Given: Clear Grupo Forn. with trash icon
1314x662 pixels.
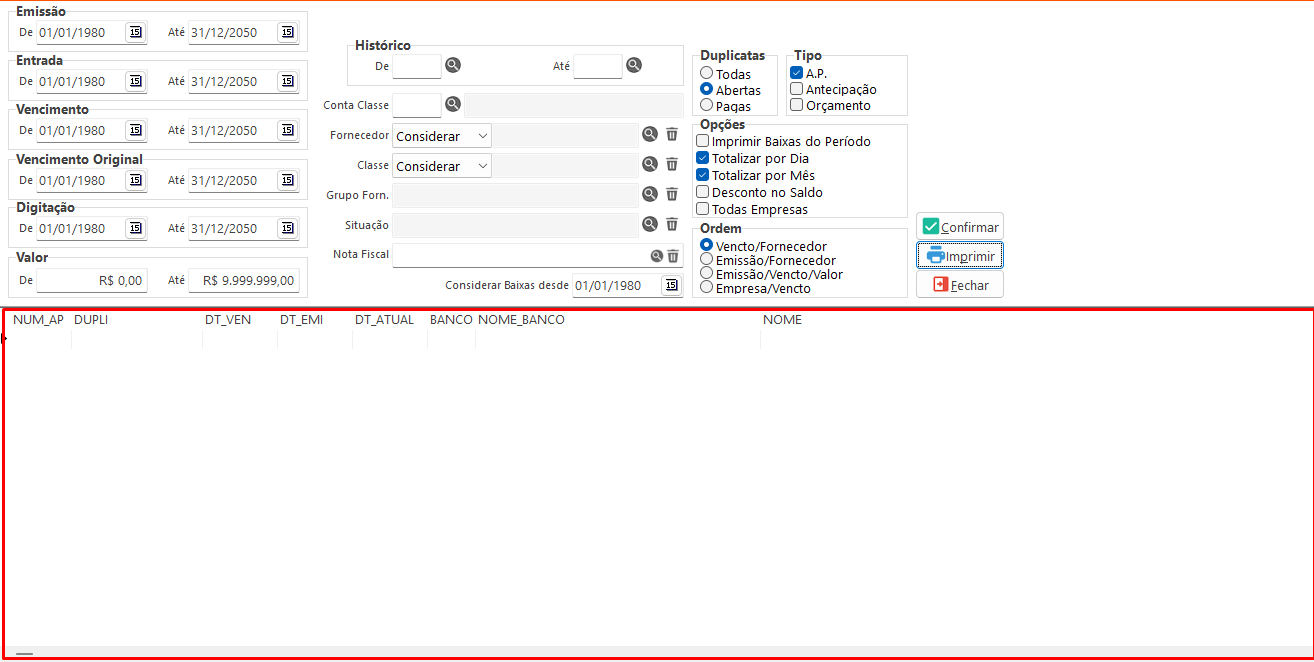Looking at the screenshot, I should [x=672, y=194].
